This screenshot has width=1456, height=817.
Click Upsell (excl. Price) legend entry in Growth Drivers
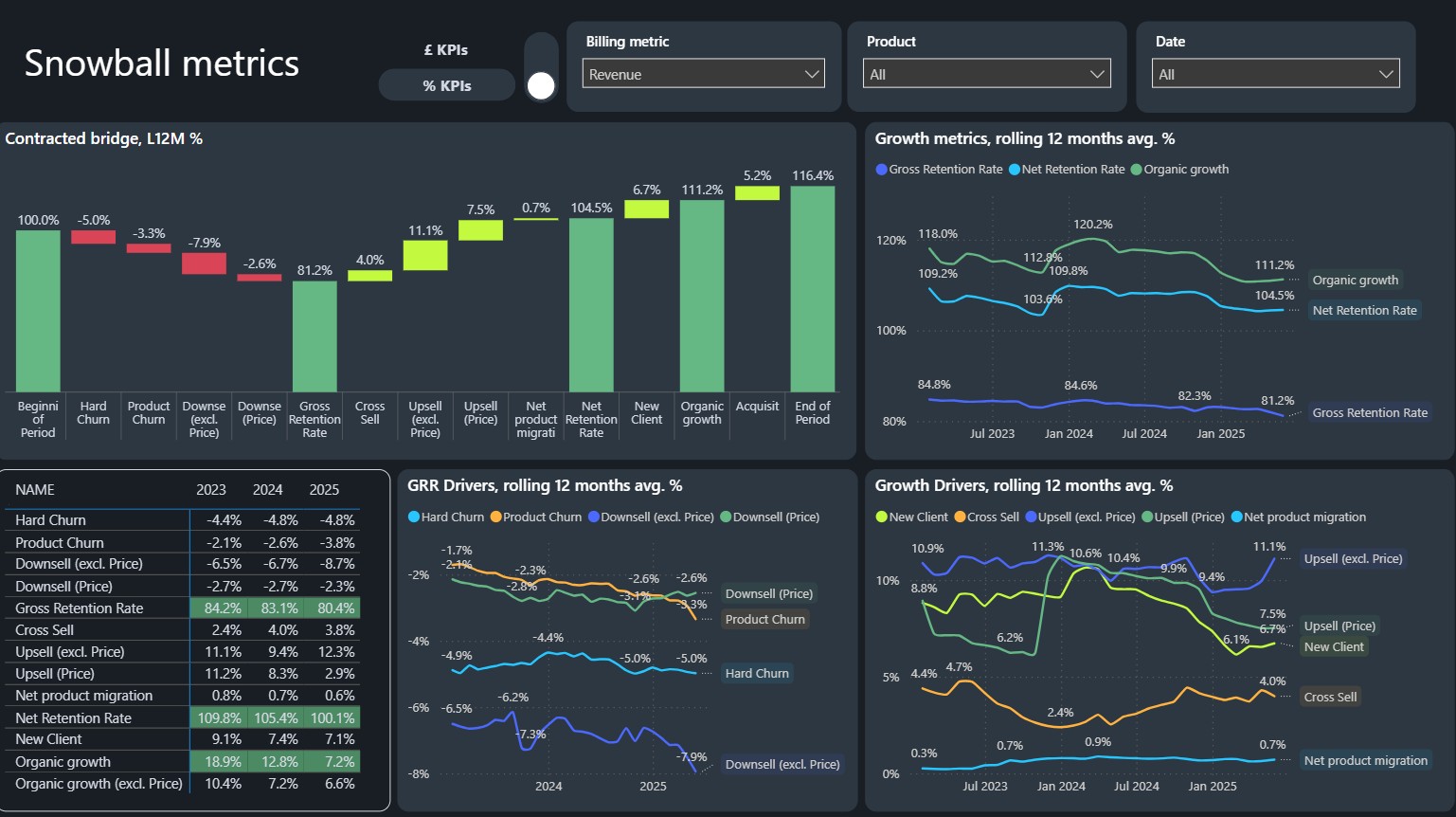pyautogui.click(x=1080, y=517)
